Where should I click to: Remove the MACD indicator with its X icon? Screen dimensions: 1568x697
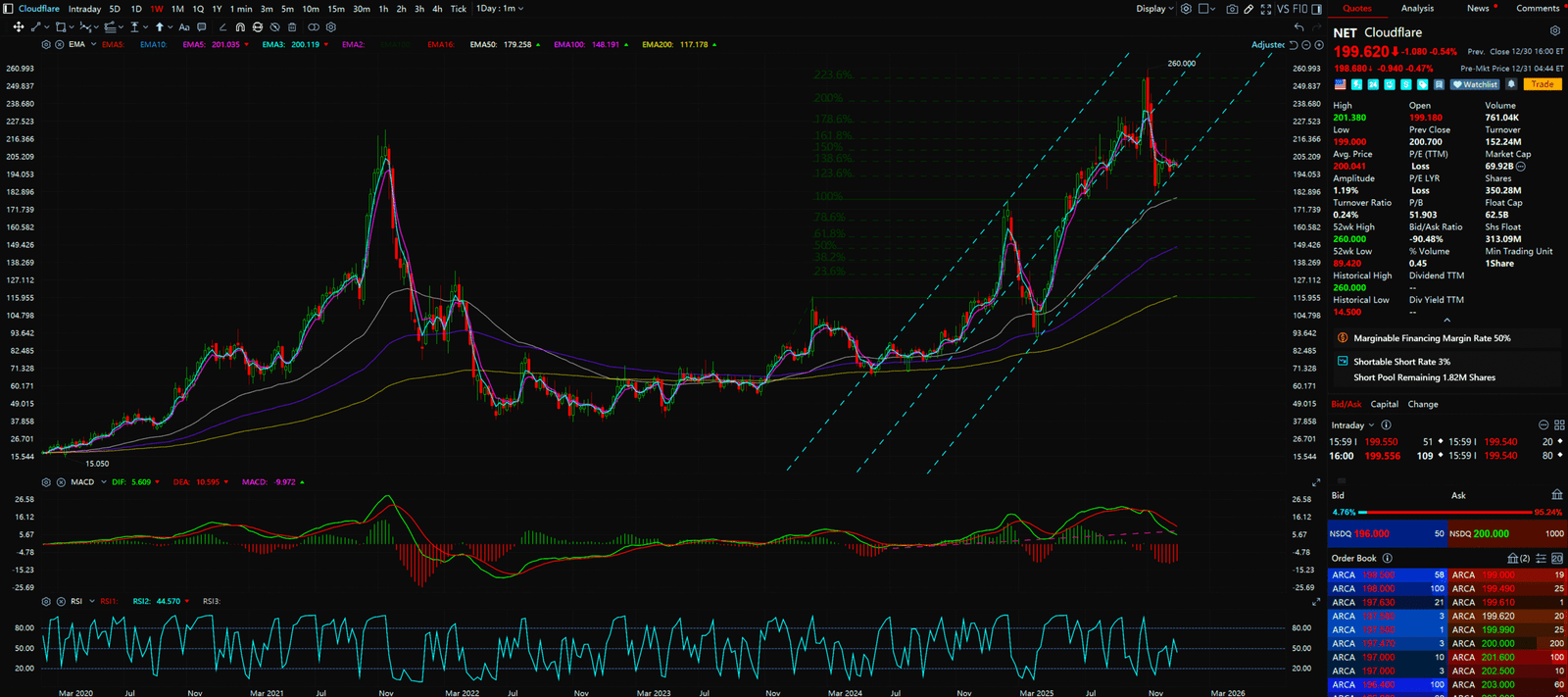[60, 482]
